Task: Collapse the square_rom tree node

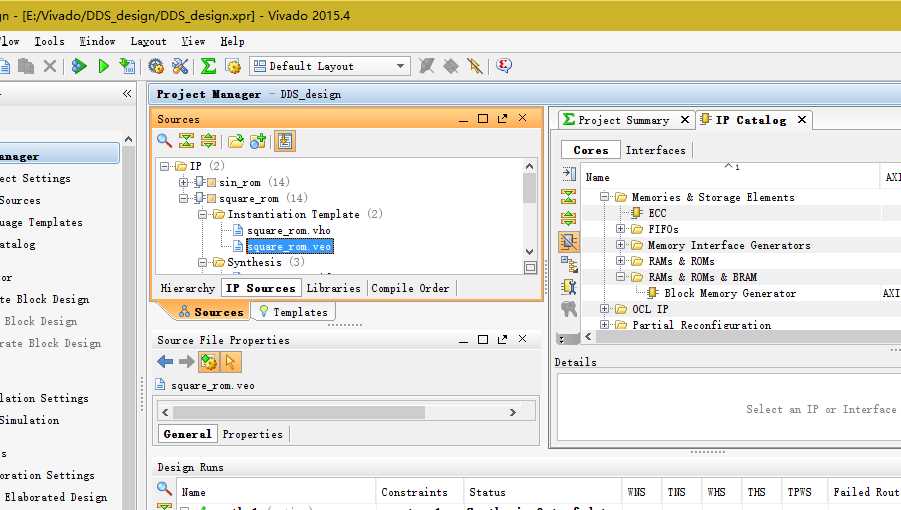Action: pyautogui.click(x=183, y=198)
